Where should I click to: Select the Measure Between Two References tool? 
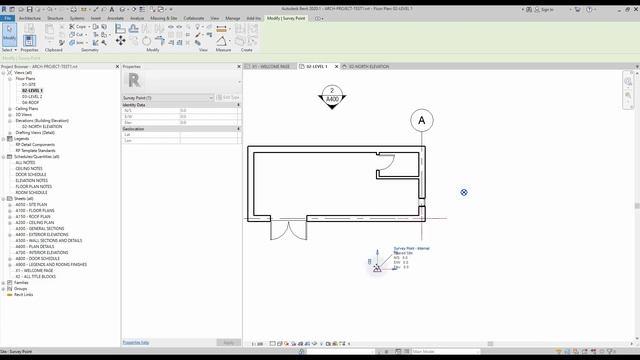[x=221, y=29]
